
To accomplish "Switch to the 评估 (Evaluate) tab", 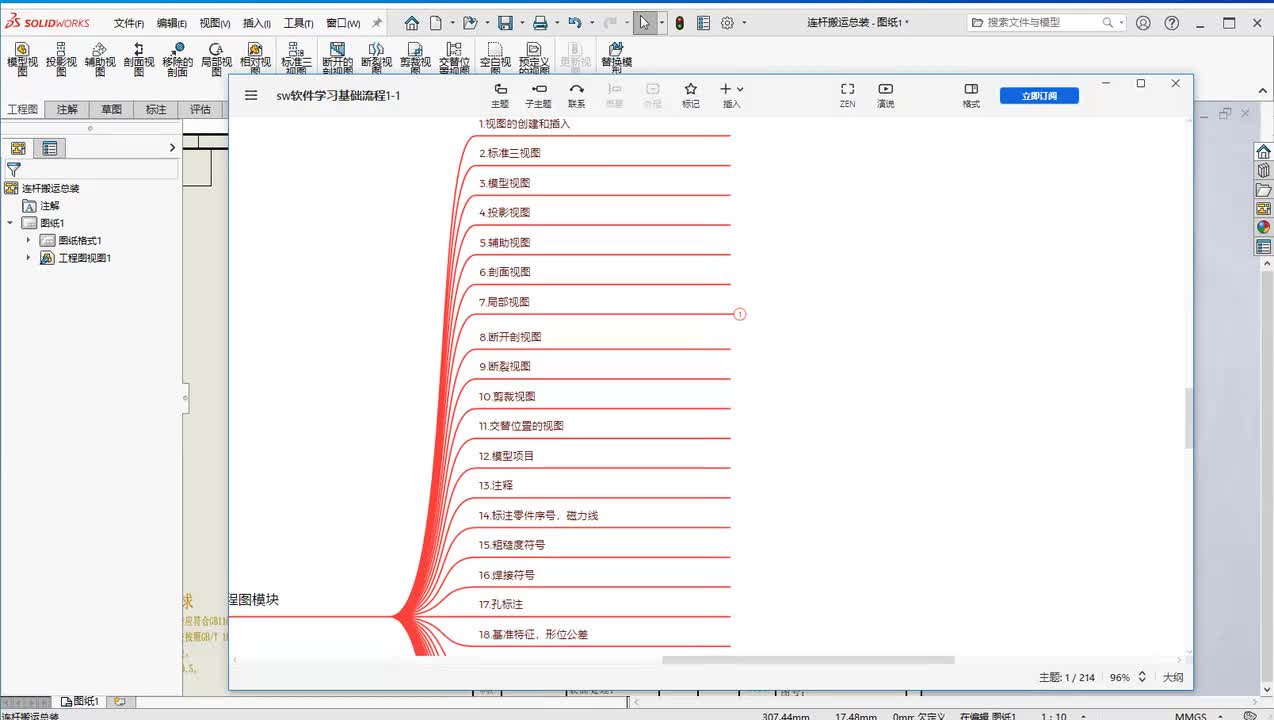I will tap(200, 110).
